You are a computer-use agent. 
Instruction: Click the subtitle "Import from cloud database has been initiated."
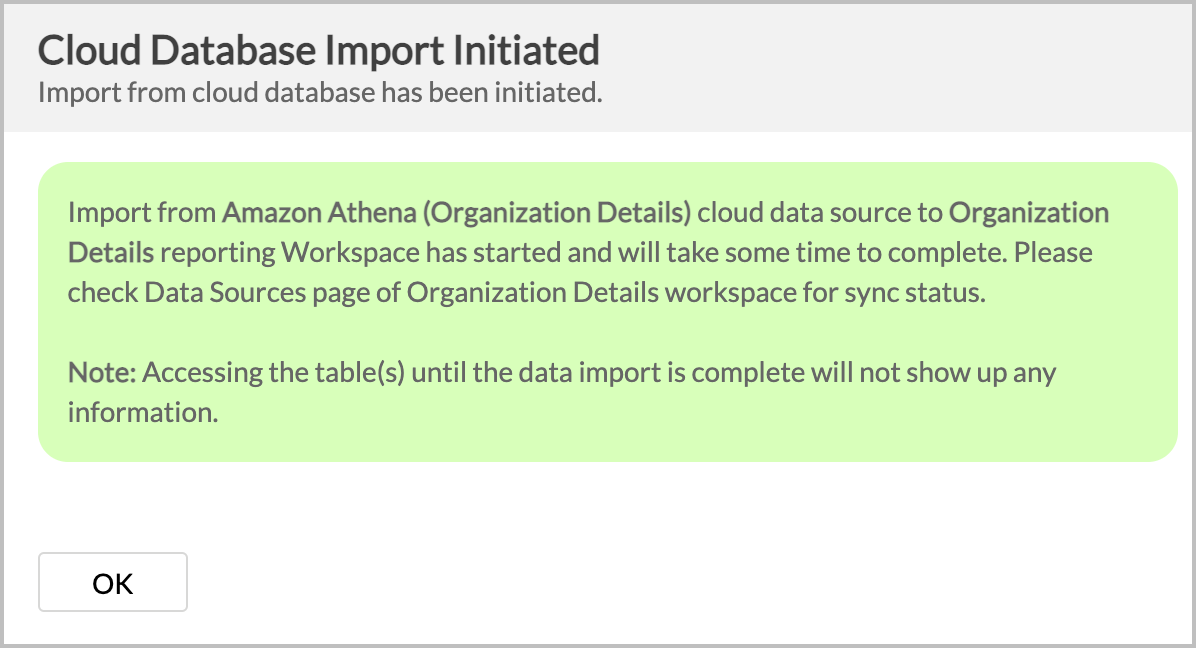pyautogui.click(x=320, y=93)
